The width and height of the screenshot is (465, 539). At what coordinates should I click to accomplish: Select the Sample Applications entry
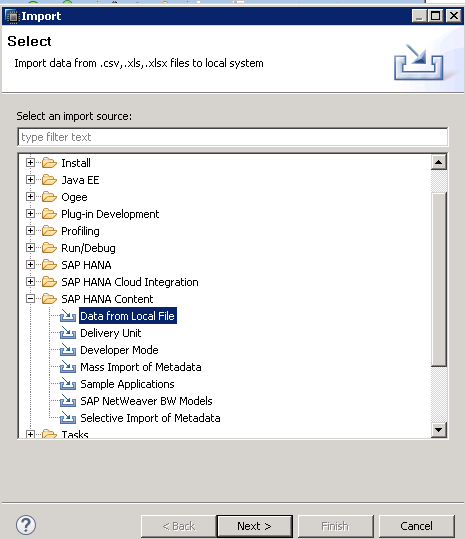tap(127, 384)
